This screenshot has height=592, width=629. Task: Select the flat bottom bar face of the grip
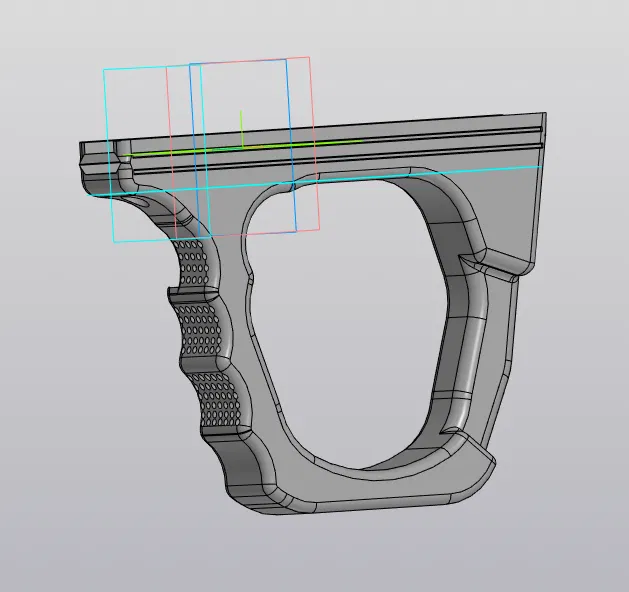tap(381, 503)
